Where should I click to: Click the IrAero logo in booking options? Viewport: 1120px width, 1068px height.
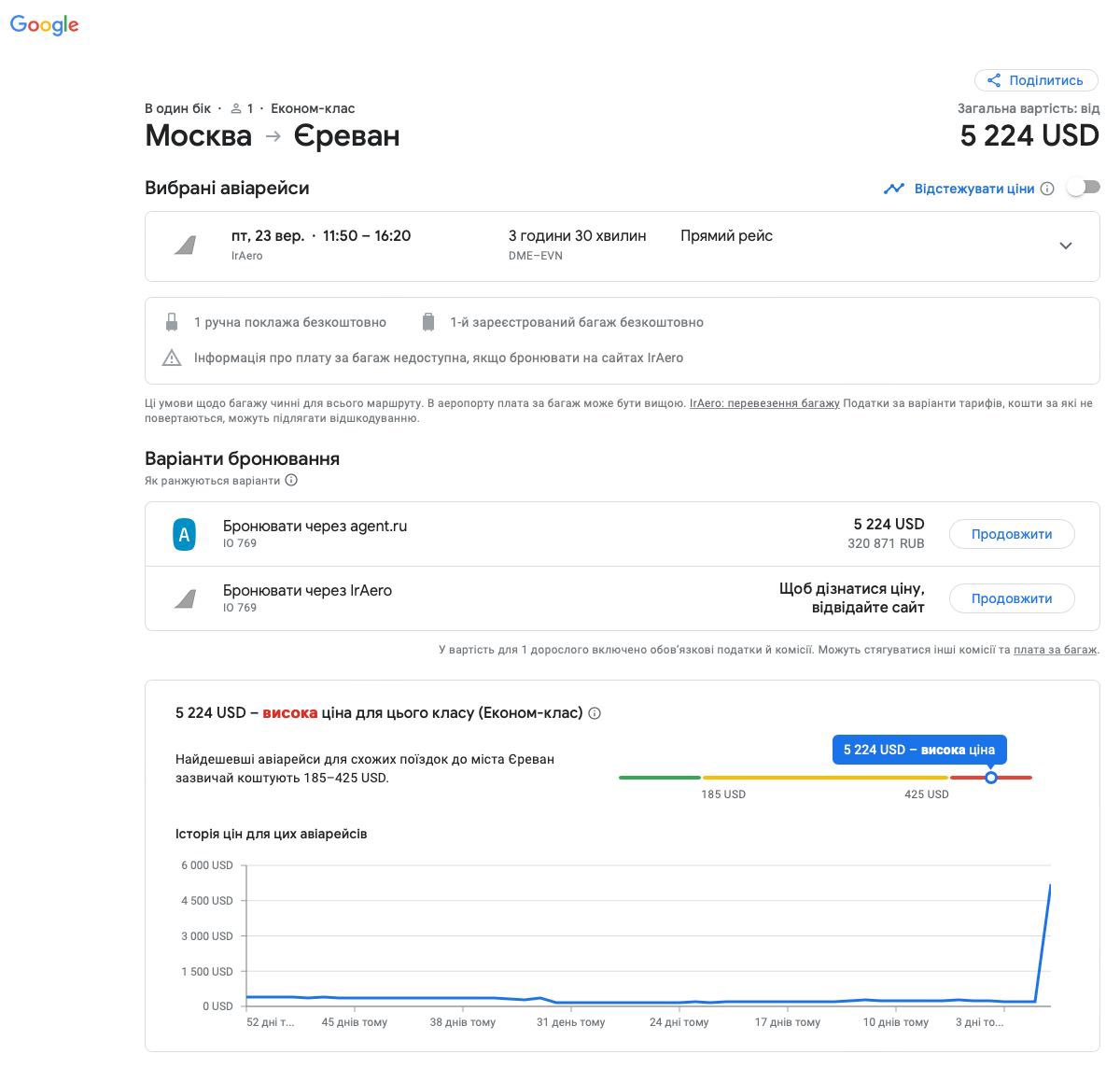click(186, 598)
